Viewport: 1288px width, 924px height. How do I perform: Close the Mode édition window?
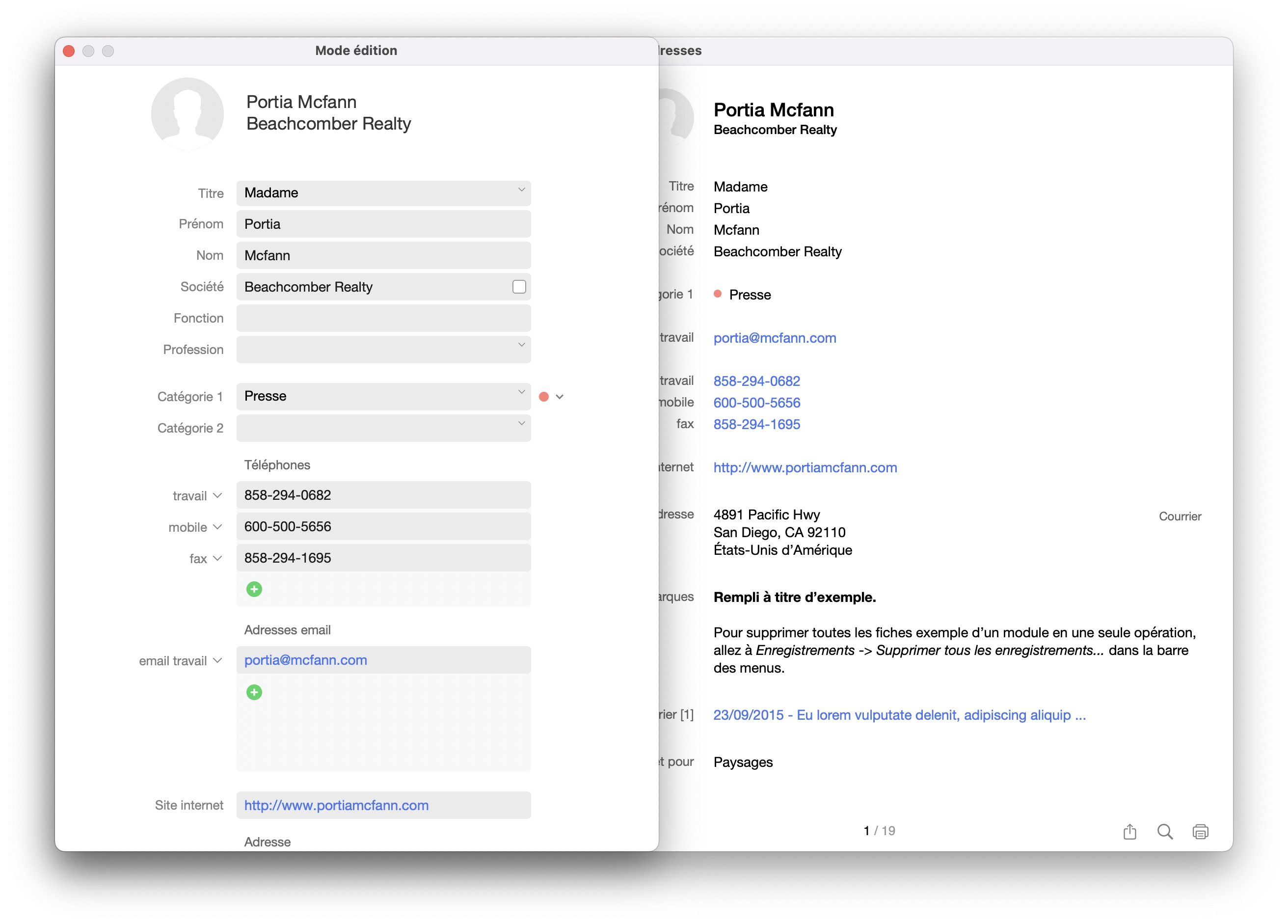[x=69, y=51]
